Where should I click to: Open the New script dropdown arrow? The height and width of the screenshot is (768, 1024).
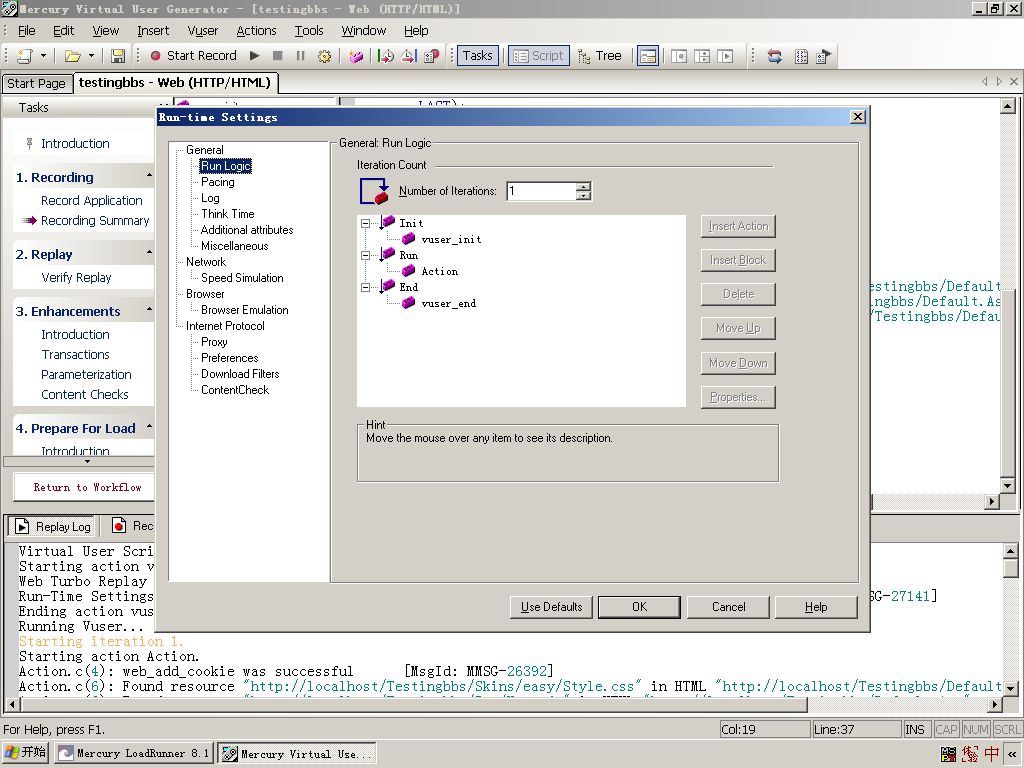pyautogui.click(x=43, y=56)
